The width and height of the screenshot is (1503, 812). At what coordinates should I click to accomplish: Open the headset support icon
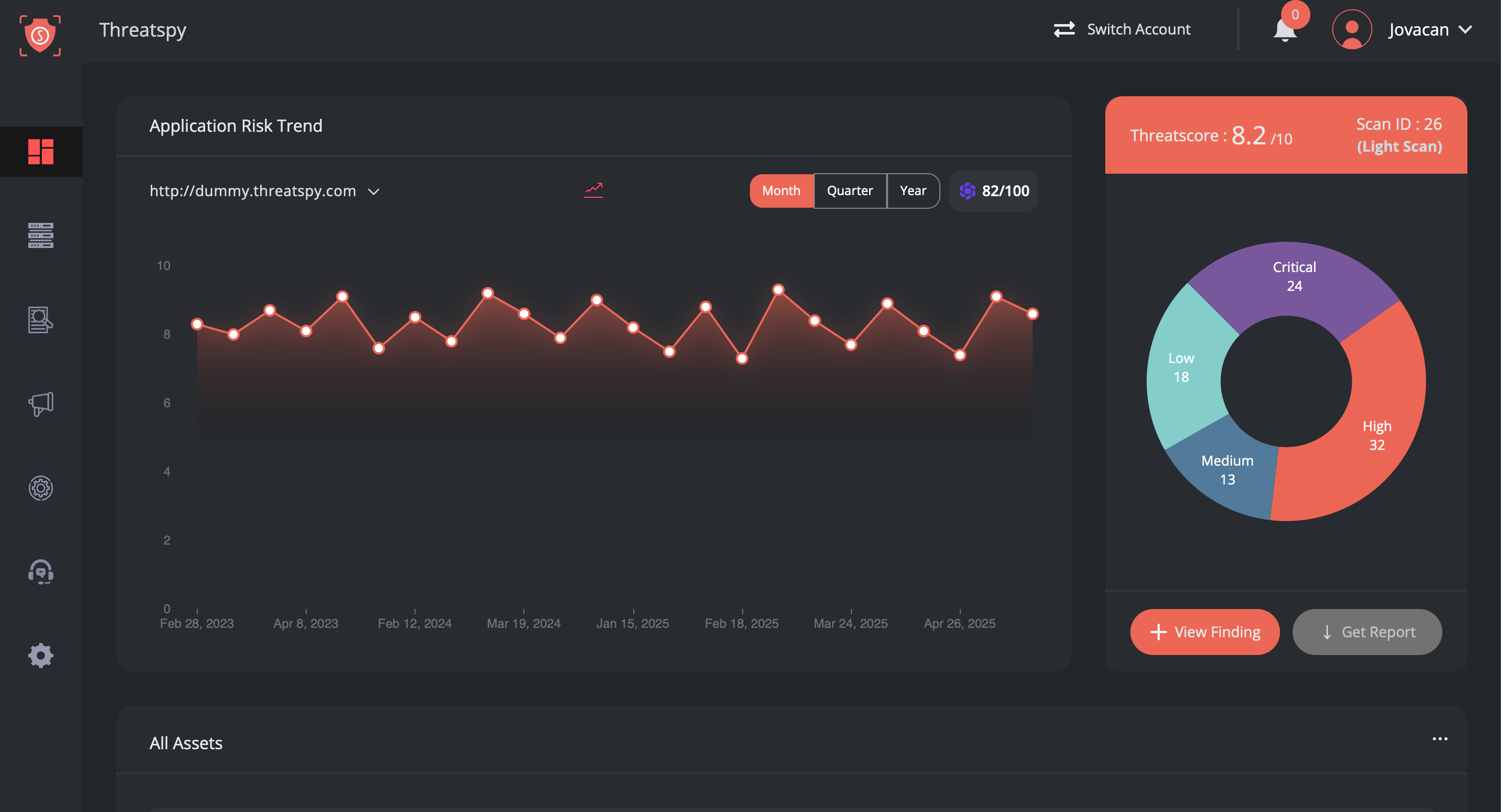pos(41,572)
